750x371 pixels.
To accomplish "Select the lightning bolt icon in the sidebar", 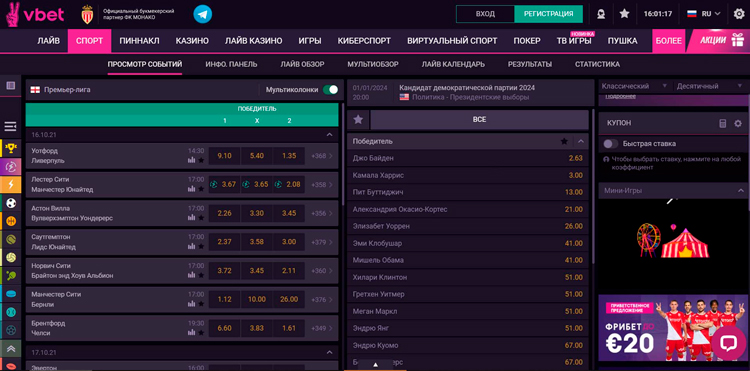I will click(11, 185).
